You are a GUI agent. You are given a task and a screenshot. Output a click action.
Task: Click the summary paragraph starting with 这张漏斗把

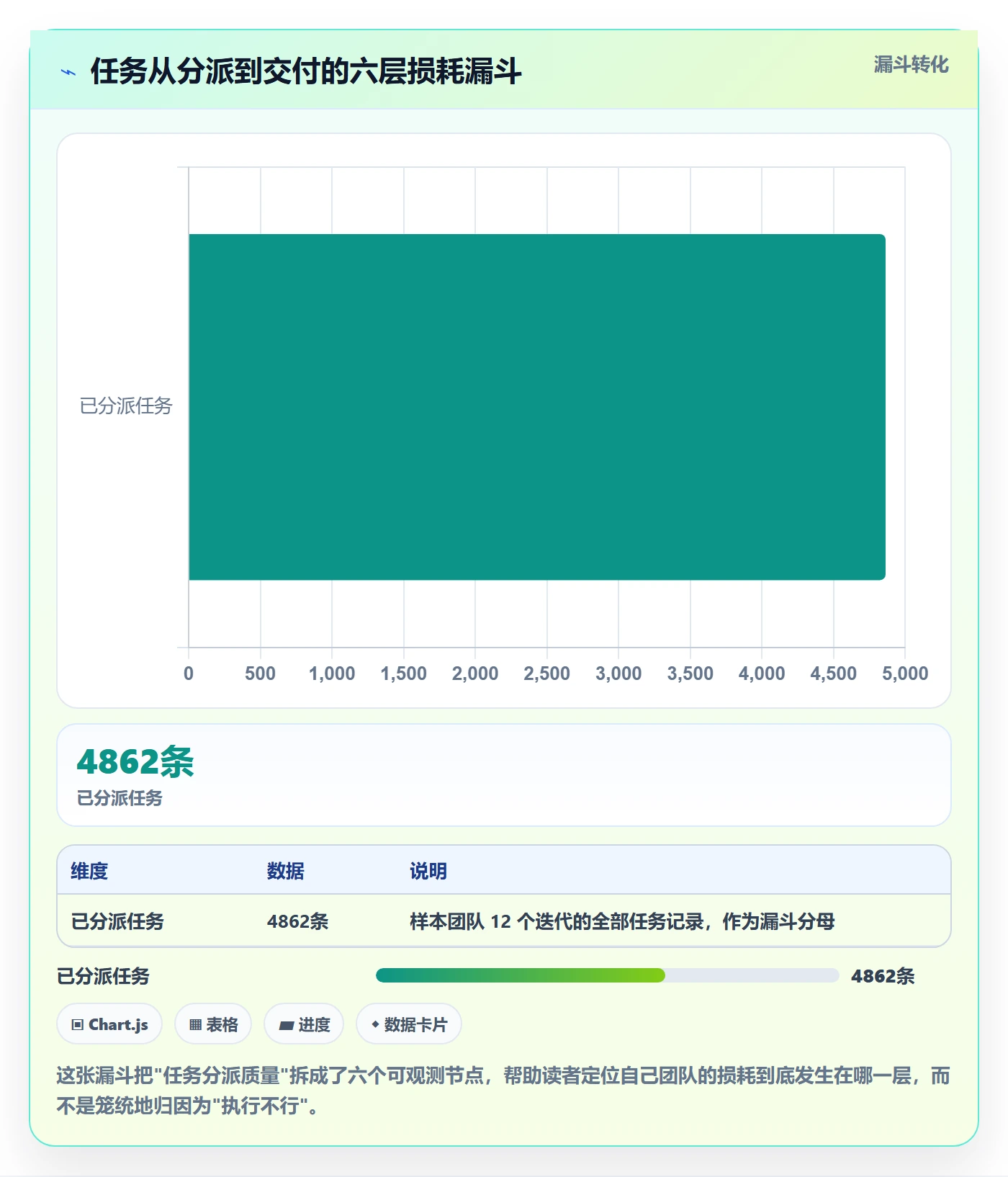pos(503,1091)
